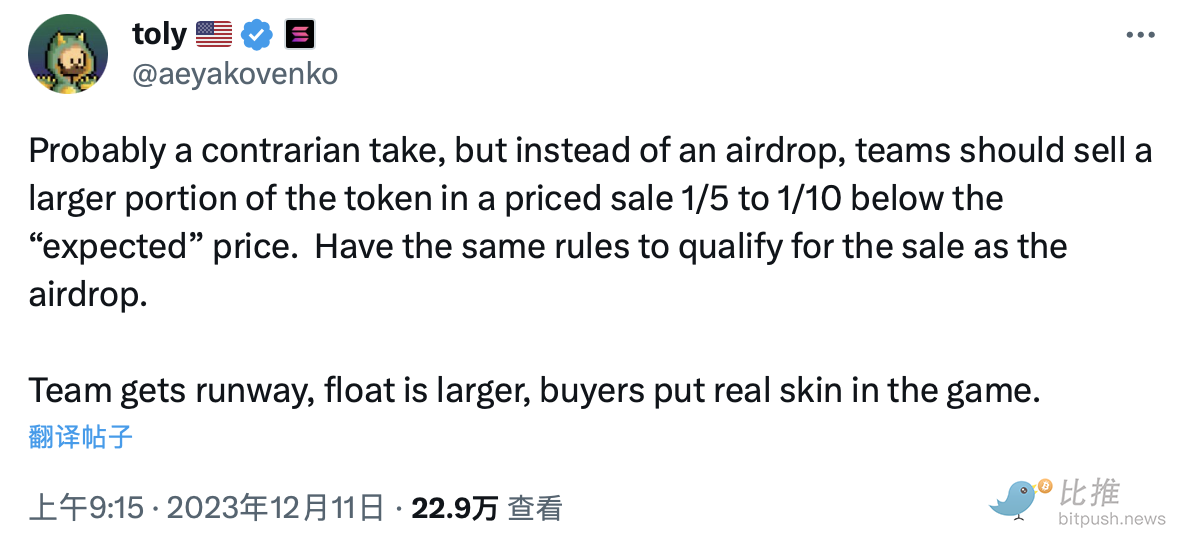Image resolution: width=1186 pixels, height=546 pixels.
Task: Click the bitpush.news watermark text
Action: (1112, 519)
